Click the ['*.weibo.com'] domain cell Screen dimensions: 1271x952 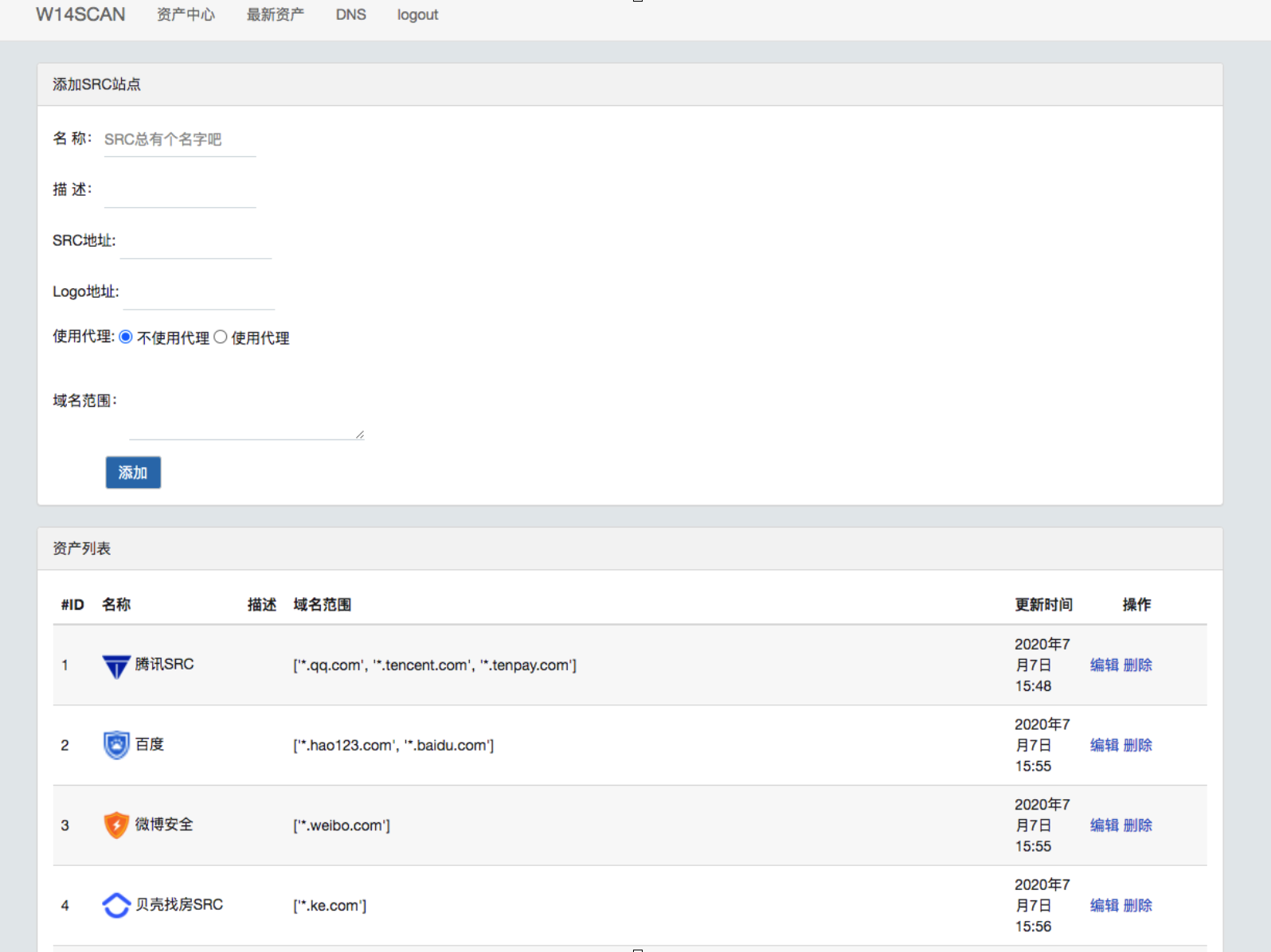click(342, 826)
